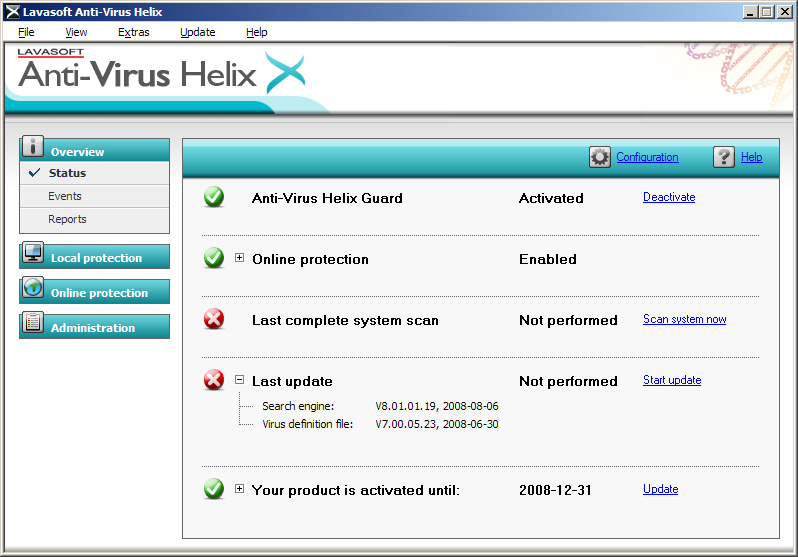Image resolution: width=798 pixels, height=557 pixels.
Task: Click the Help question mark icon
Action: (724, 157)
